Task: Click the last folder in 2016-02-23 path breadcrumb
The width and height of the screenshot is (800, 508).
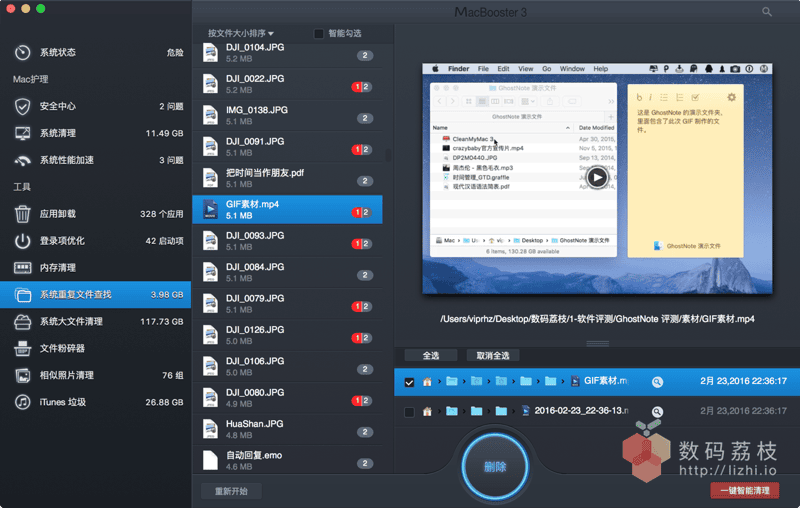Action: (501, 411)
